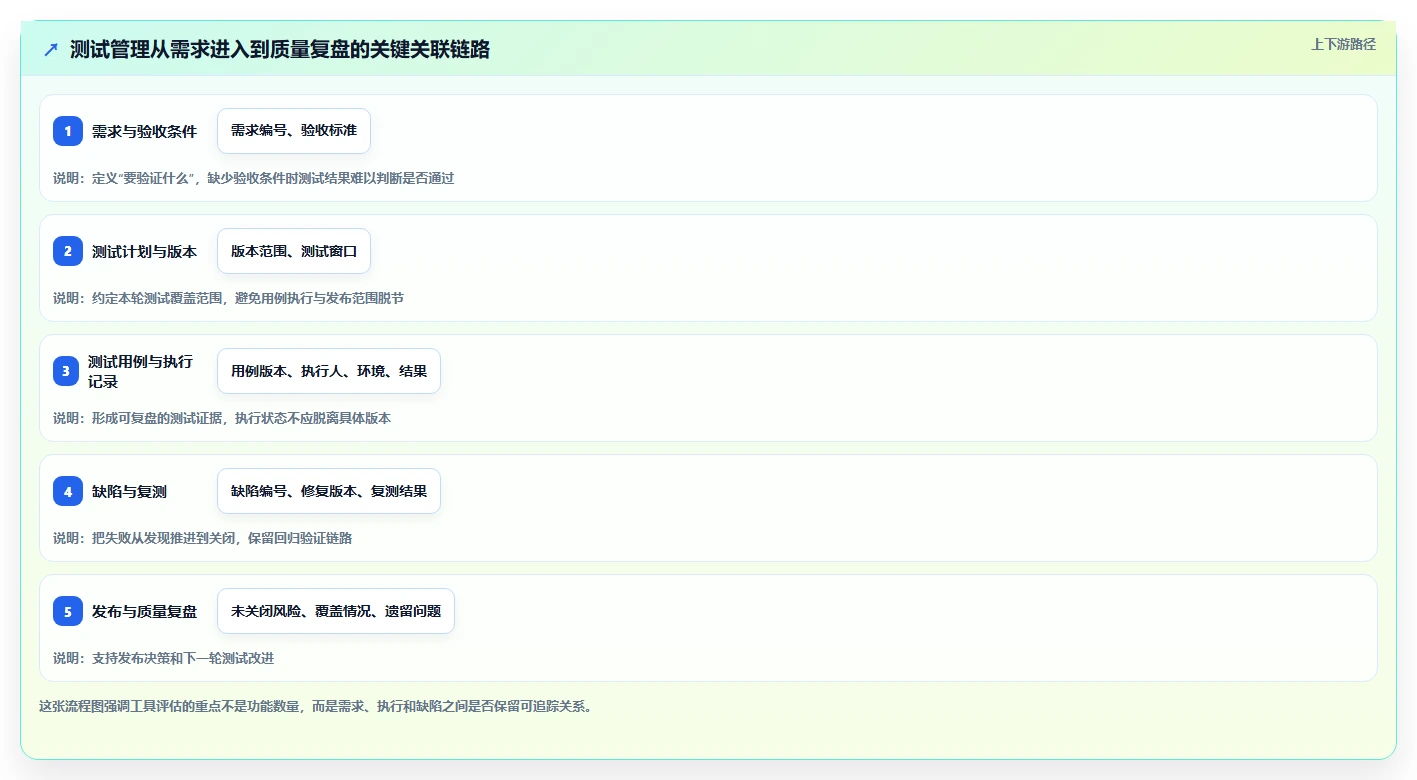
Task: Click the note starting 说明：定义"要验证什么"
Action: click(x=254, y=178)
